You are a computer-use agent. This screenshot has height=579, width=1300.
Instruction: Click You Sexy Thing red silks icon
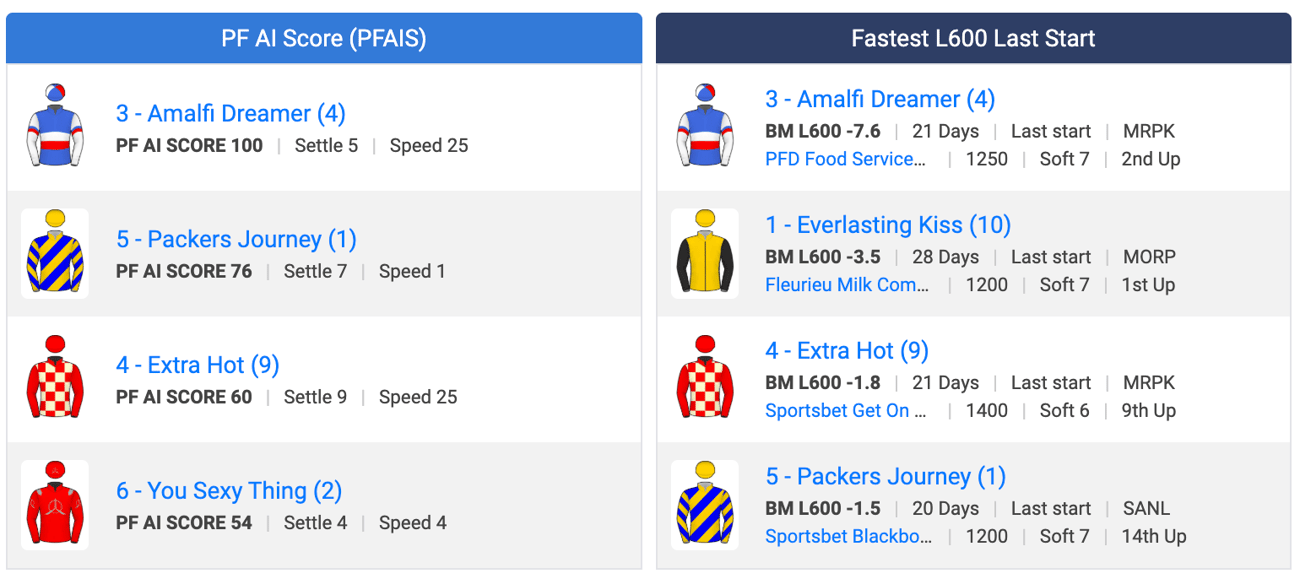pyautogui.click(x=55, y=505)
